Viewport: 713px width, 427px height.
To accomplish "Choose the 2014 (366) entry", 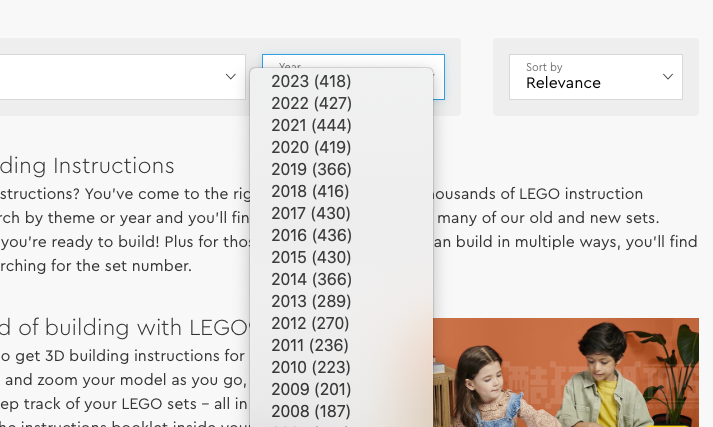I will coord(341,279).
